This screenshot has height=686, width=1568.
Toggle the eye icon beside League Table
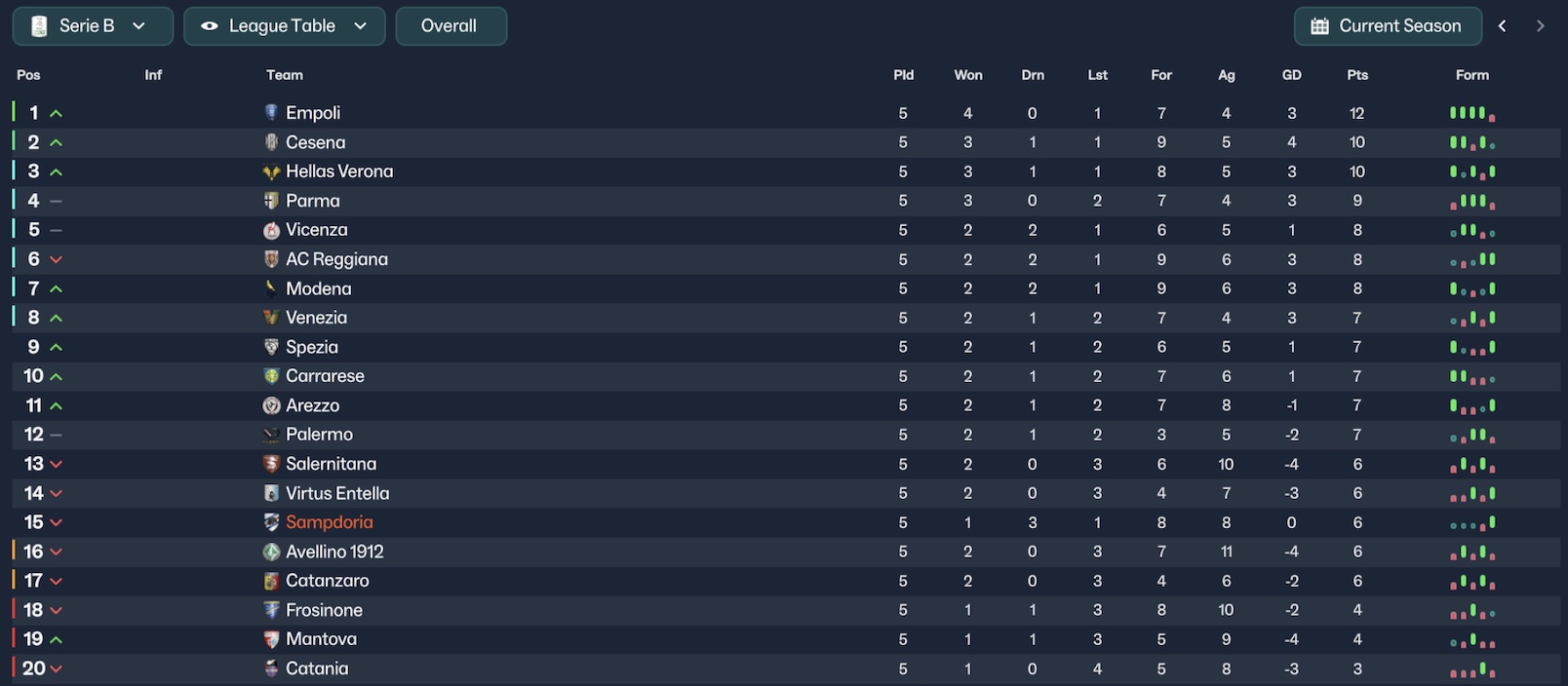209,26
